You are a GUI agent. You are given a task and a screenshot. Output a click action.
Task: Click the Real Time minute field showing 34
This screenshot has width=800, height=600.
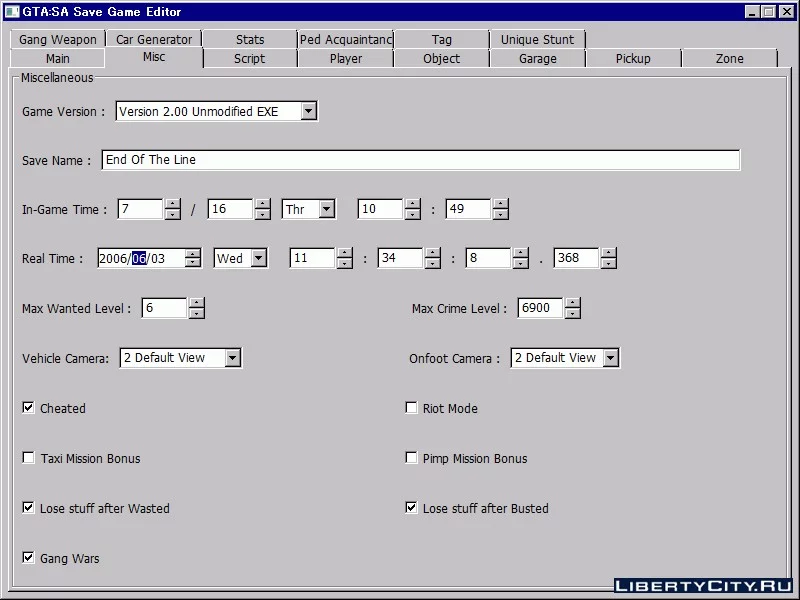[400, 258]
